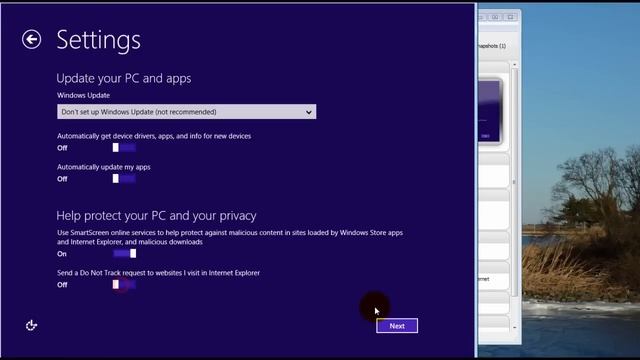Click the 'Windows Update' label

point(83,96)
